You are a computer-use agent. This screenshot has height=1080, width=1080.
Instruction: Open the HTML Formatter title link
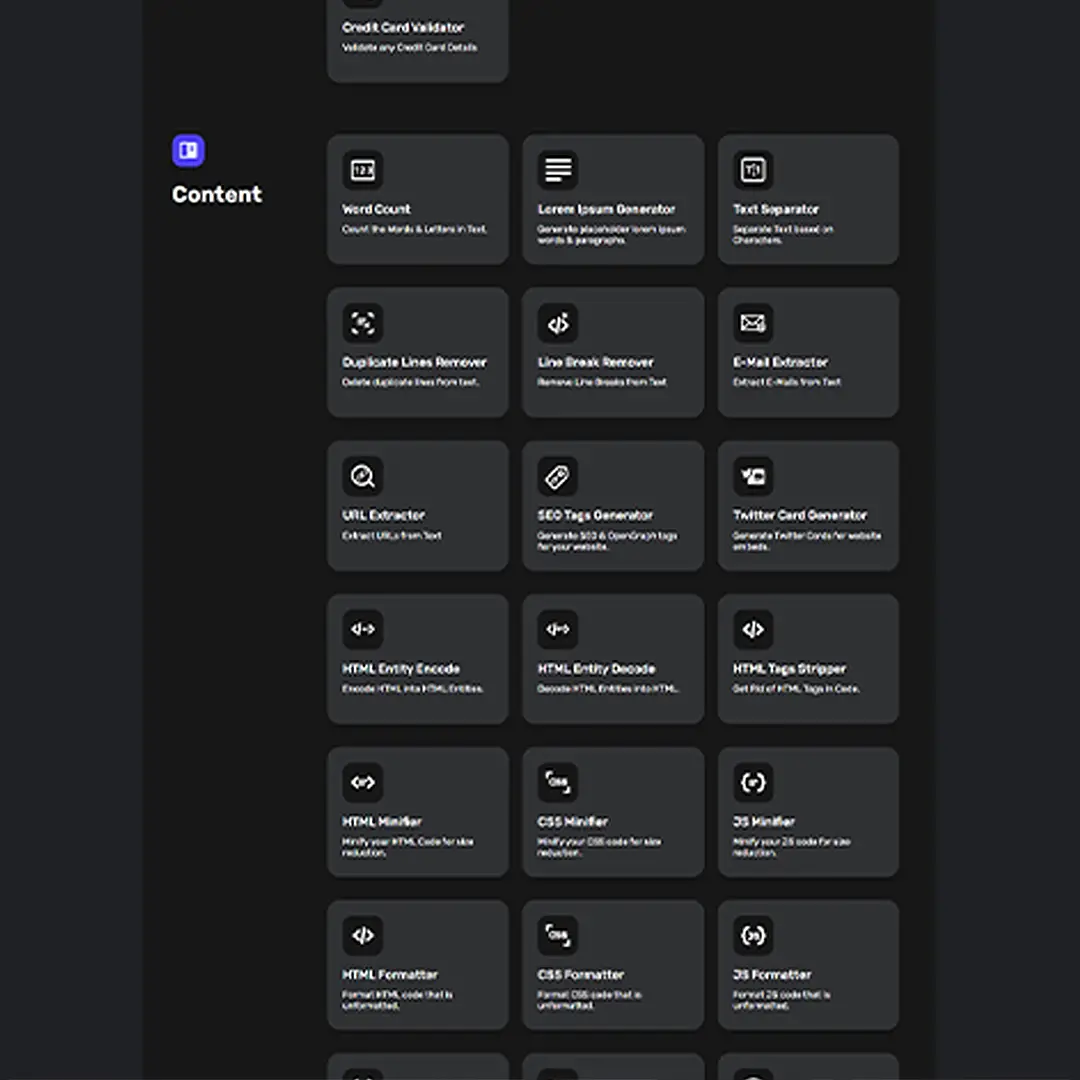pyautogui.click(x=390, y=975)
